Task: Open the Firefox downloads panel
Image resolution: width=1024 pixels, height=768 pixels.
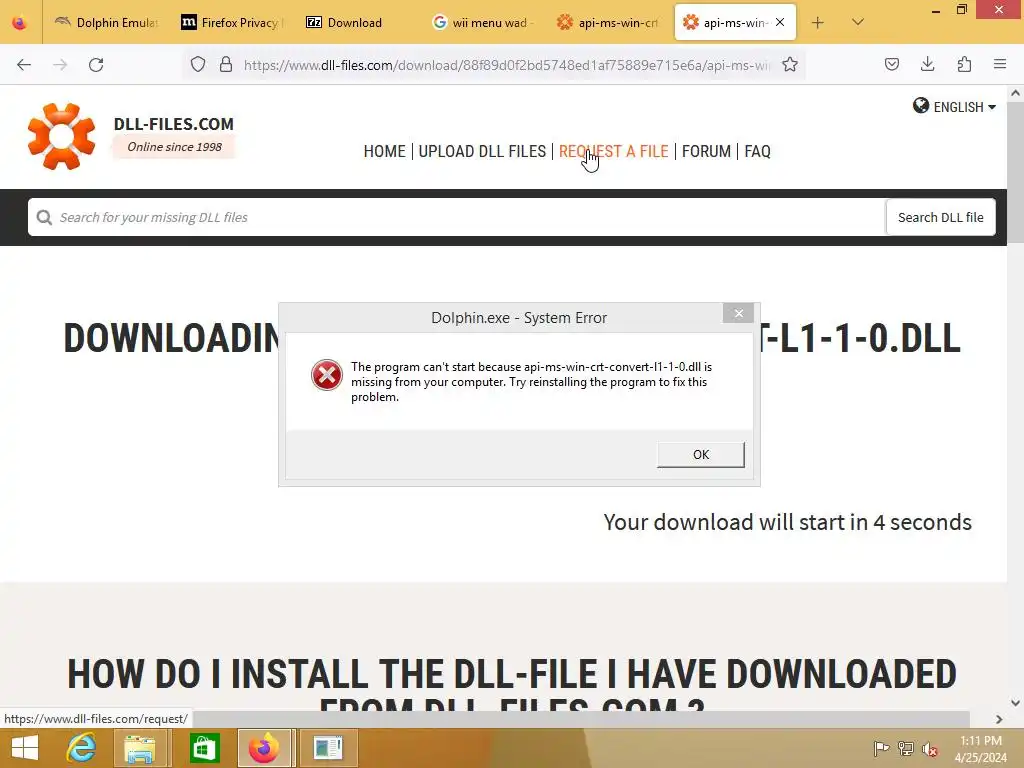Action: tap(927, 64)
